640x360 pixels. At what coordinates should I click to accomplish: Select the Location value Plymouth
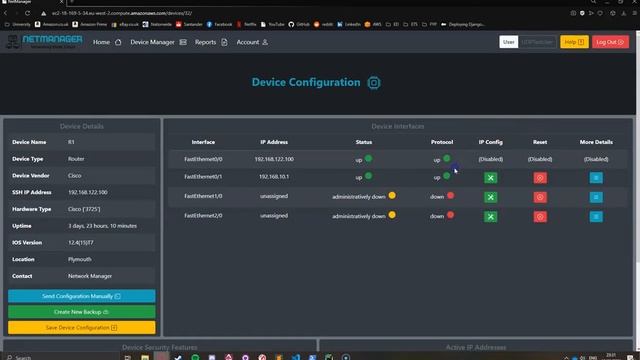click(80, 259)
